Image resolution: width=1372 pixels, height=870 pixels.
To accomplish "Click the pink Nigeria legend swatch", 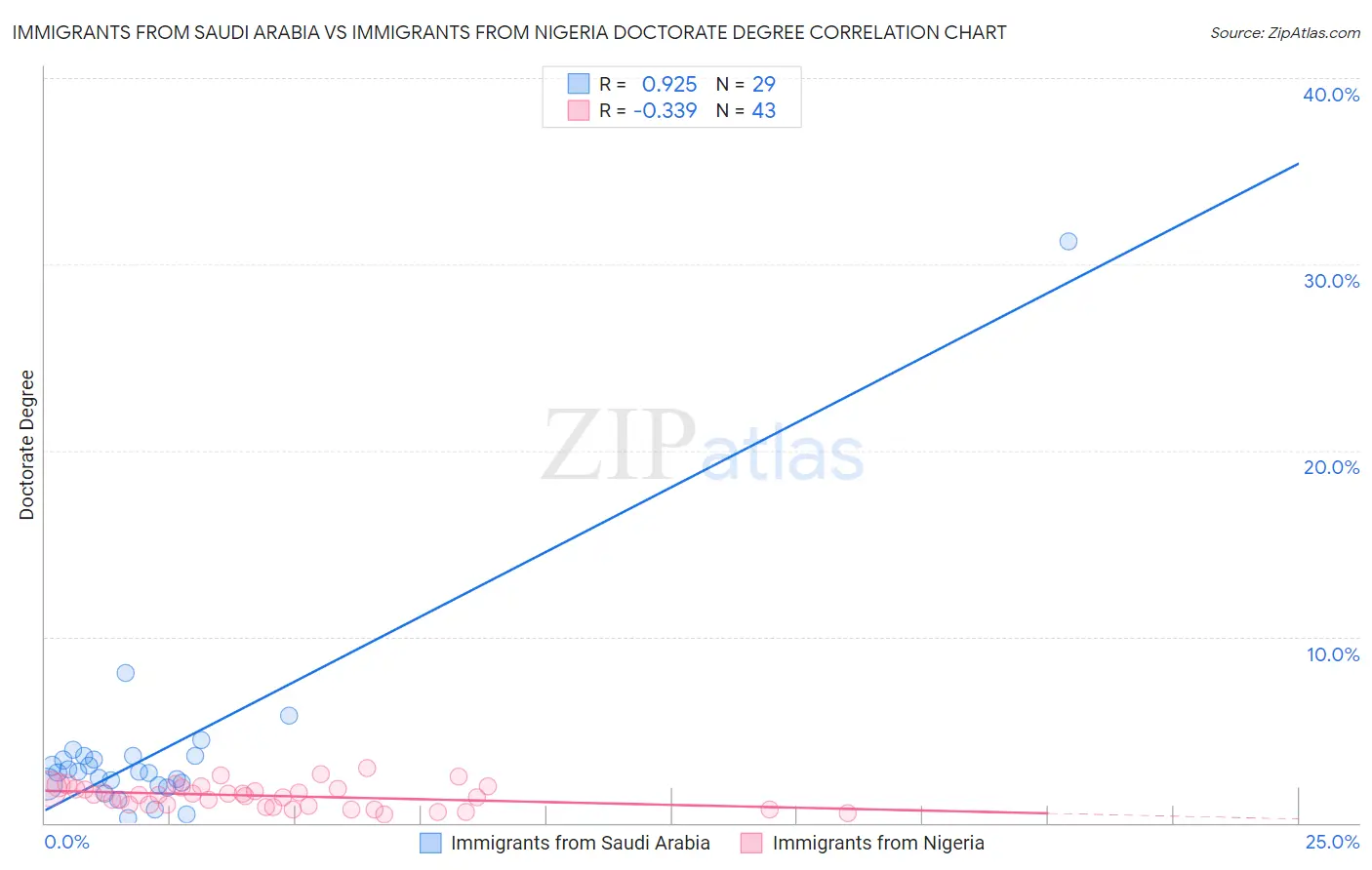I will [751, 843].
